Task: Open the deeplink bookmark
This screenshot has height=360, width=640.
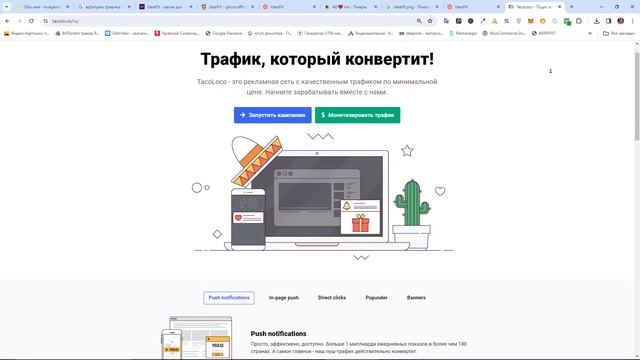Action: (421, 33)
